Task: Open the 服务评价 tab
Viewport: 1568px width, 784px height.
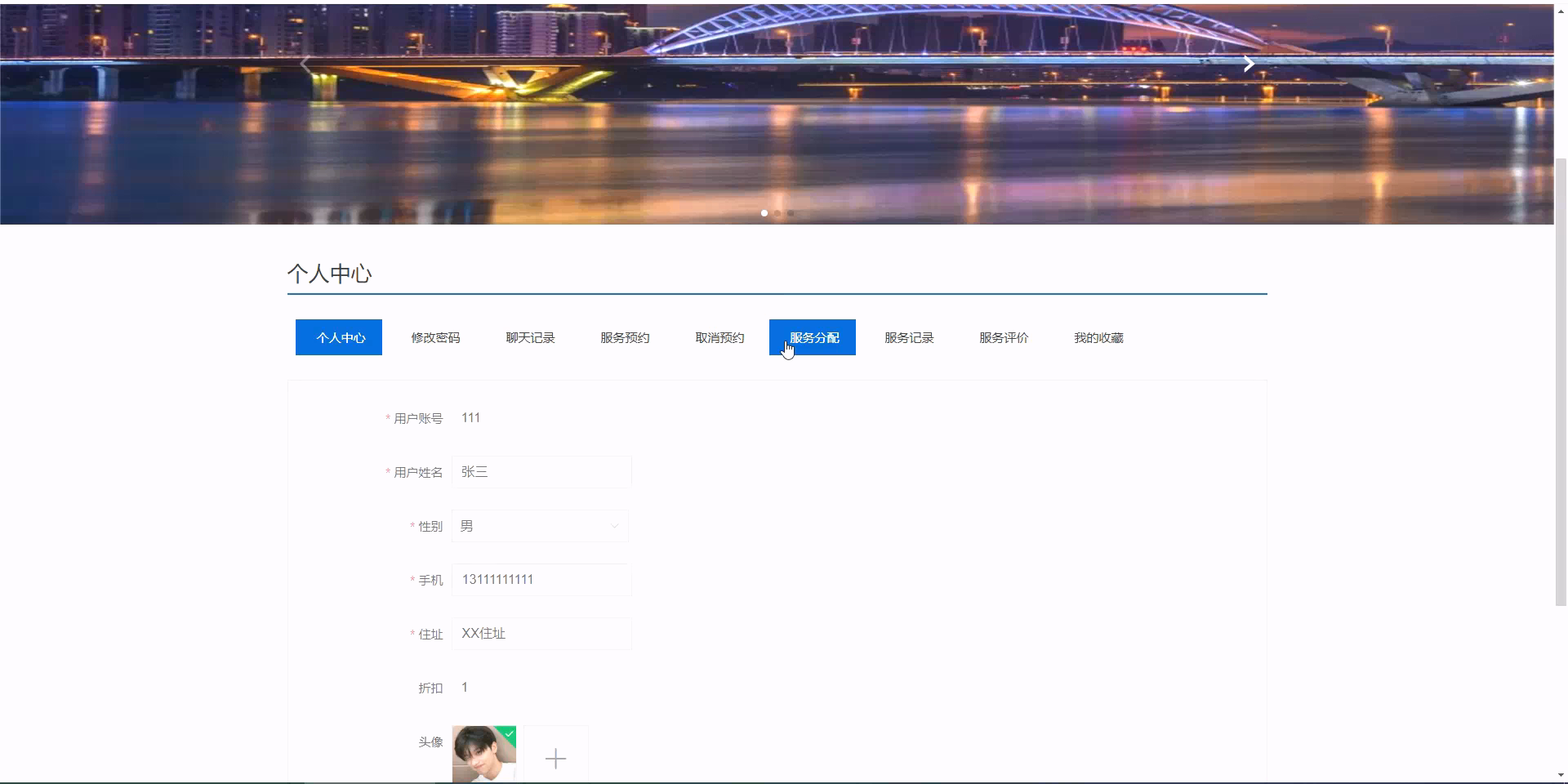Action: coord(1004,337)
